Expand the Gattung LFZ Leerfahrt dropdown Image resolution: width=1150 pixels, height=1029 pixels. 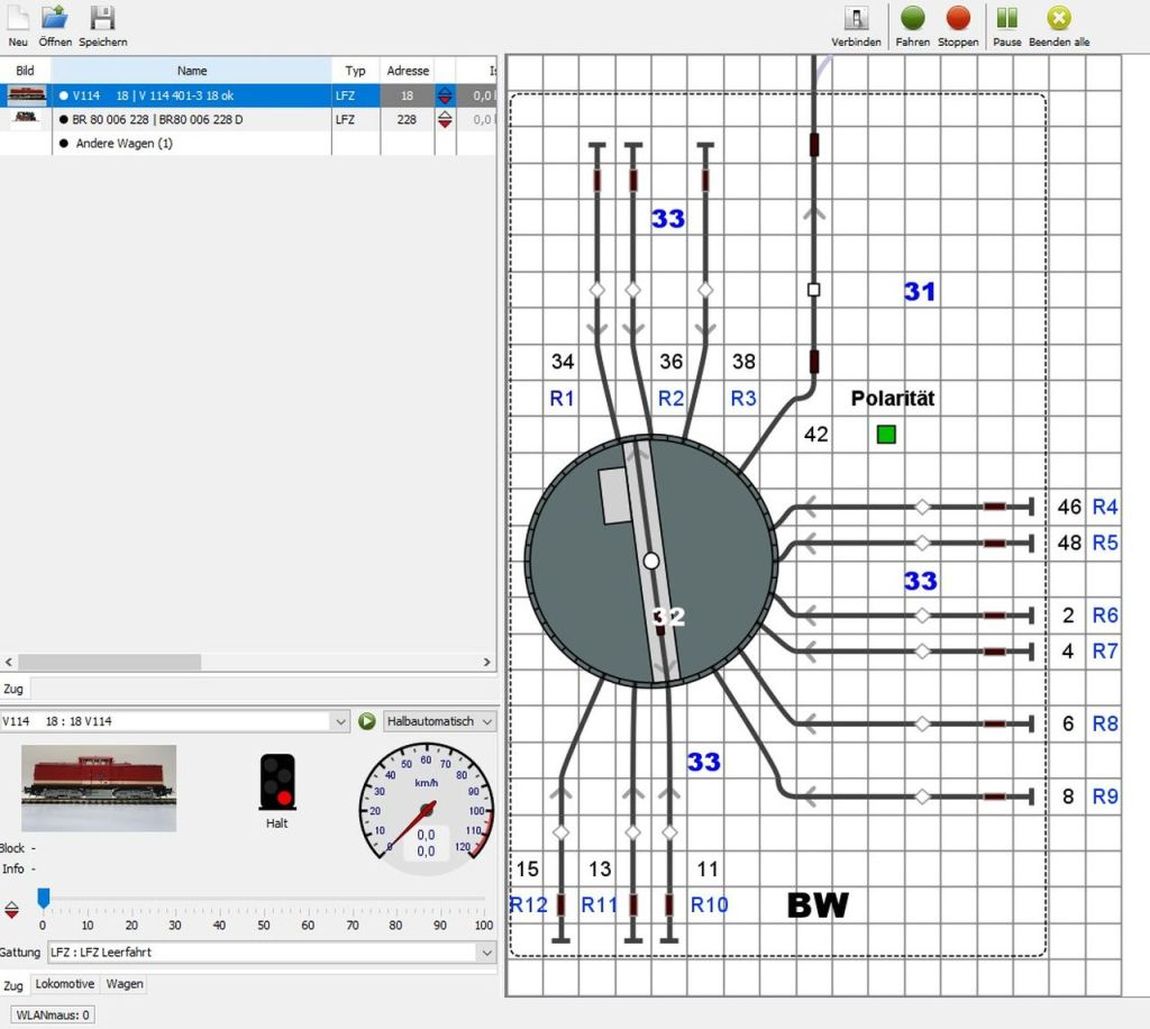(487, 952)
